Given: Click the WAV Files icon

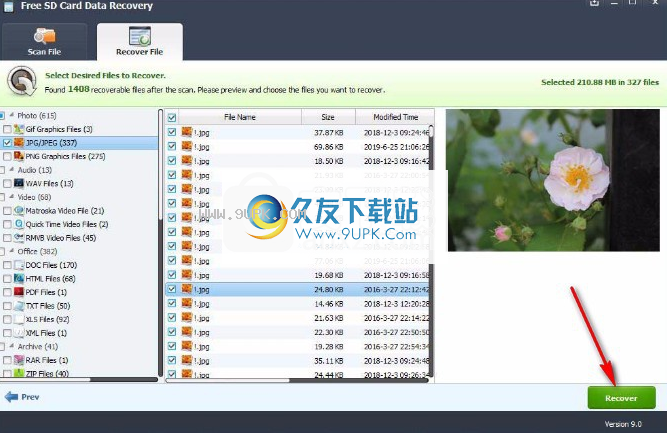Looking at the screenshot, I should click(19, 184).
